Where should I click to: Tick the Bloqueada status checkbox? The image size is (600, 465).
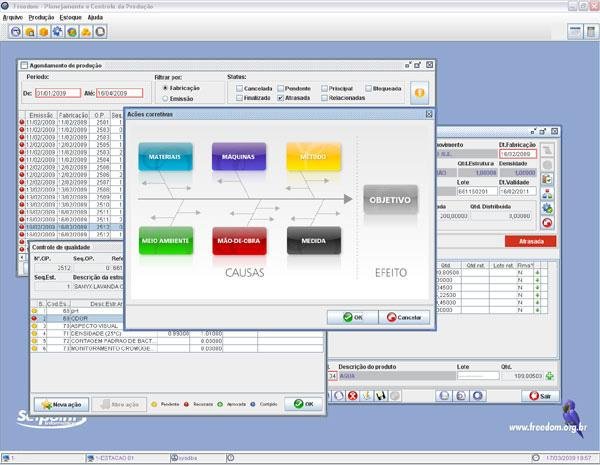[368, 88]
